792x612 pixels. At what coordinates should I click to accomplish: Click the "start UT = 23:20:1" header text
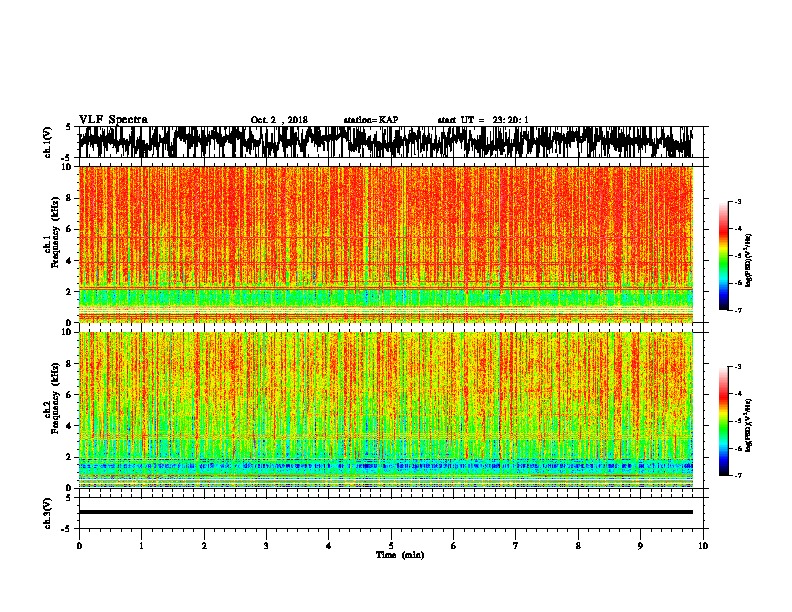tap(483, 120)
